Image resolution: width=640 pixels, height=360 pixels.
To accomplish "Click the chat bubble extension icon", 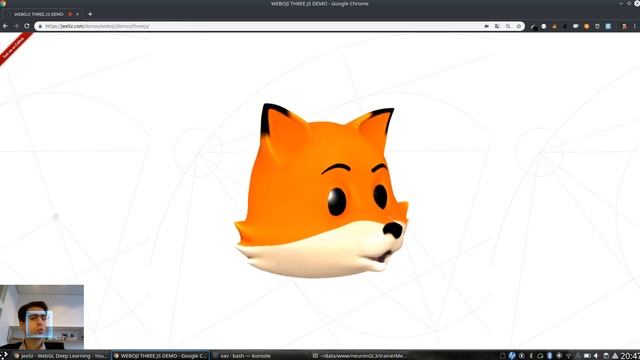I will (x=576, y=26).
